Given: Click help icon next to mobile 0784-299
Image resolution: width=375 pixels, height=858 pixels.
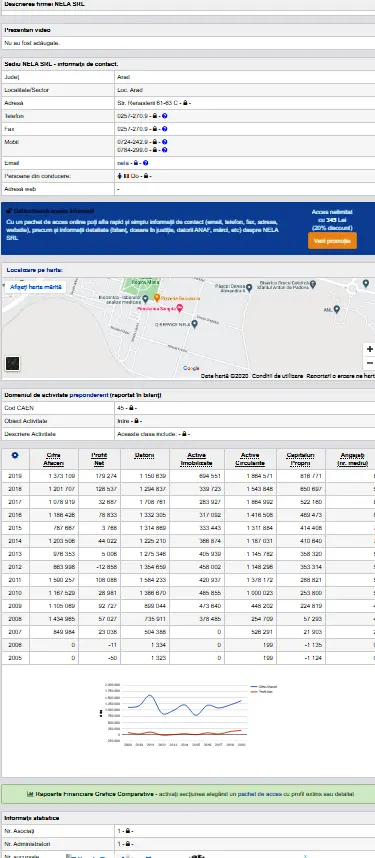Looking at the screenshot, I should (165, 149).
